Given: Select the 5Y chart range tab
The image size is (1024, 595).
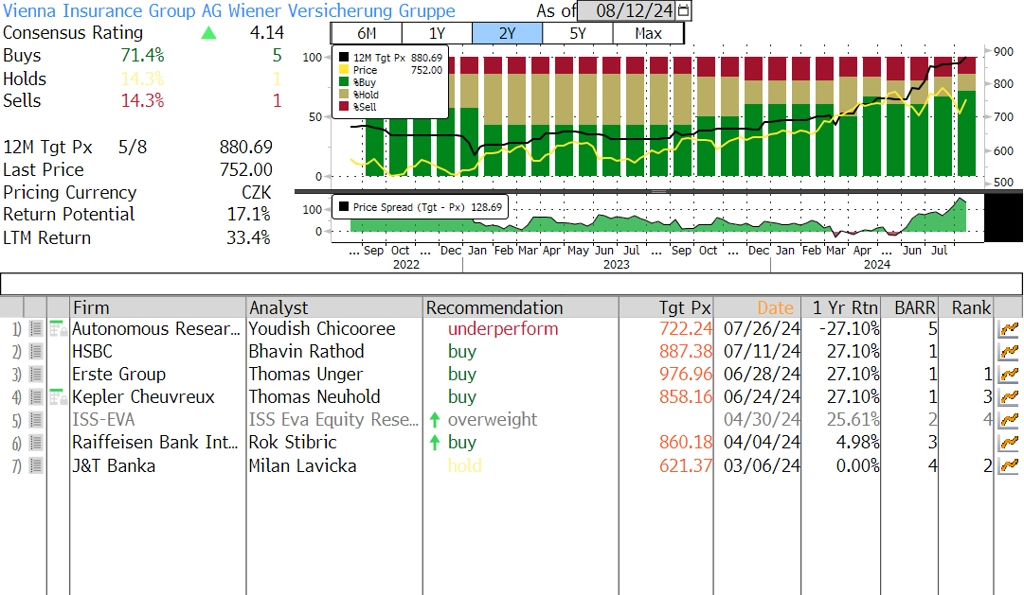Looking at the screenshot, I should (578, 33).
